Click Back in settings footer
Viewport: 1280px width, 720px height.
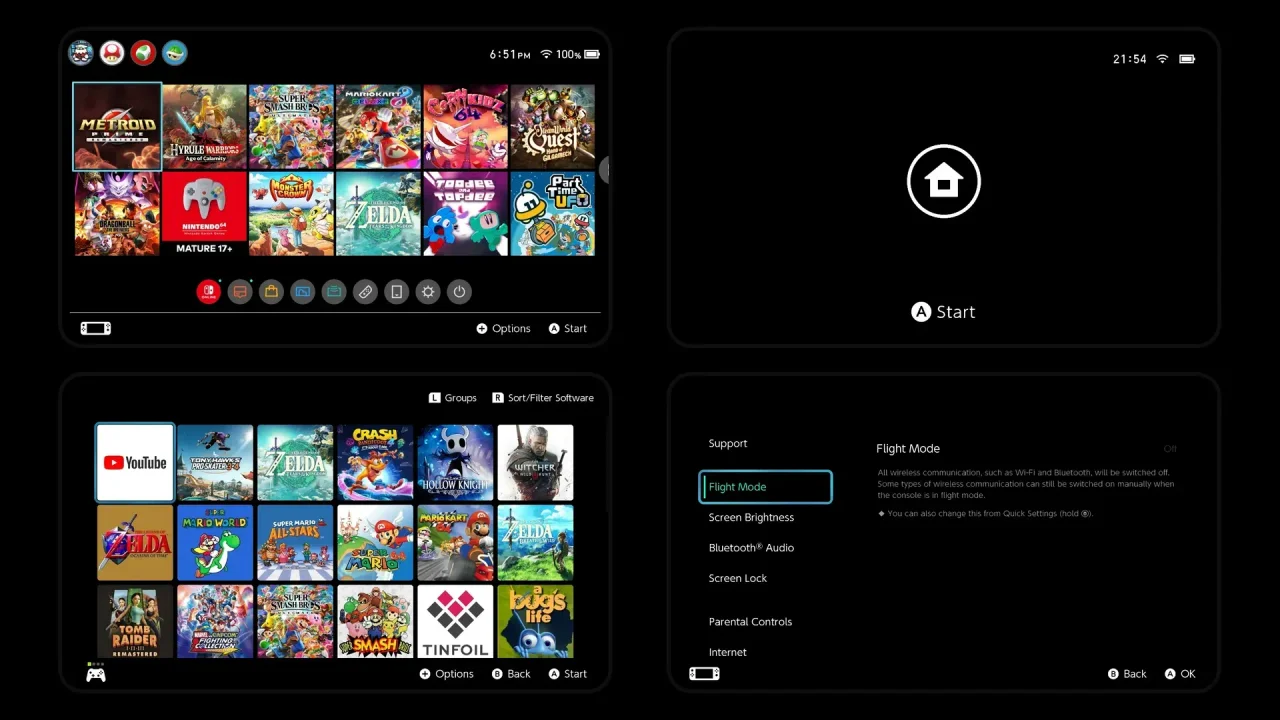tap(1127, 674)
